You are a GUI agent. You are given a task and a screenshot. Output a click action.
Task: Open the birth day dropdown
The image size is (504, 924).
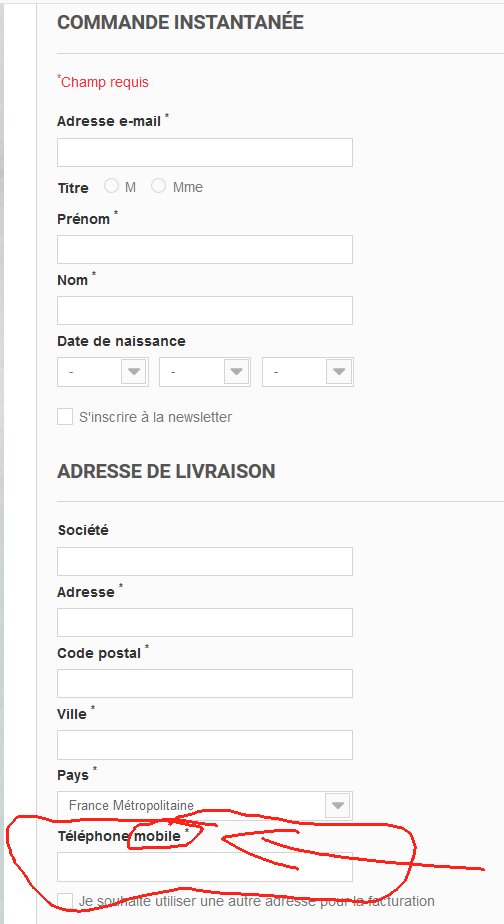click(103, 372)
